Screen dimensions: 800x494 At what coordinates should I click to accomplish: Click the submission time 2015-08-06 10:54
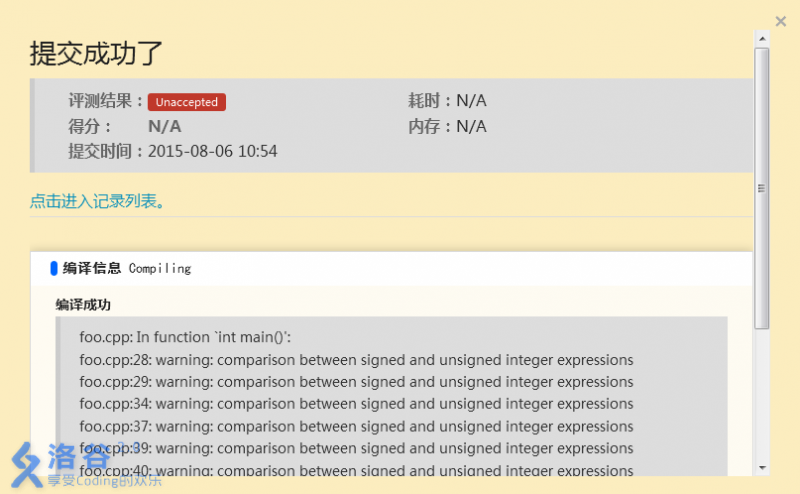(212, 152)
